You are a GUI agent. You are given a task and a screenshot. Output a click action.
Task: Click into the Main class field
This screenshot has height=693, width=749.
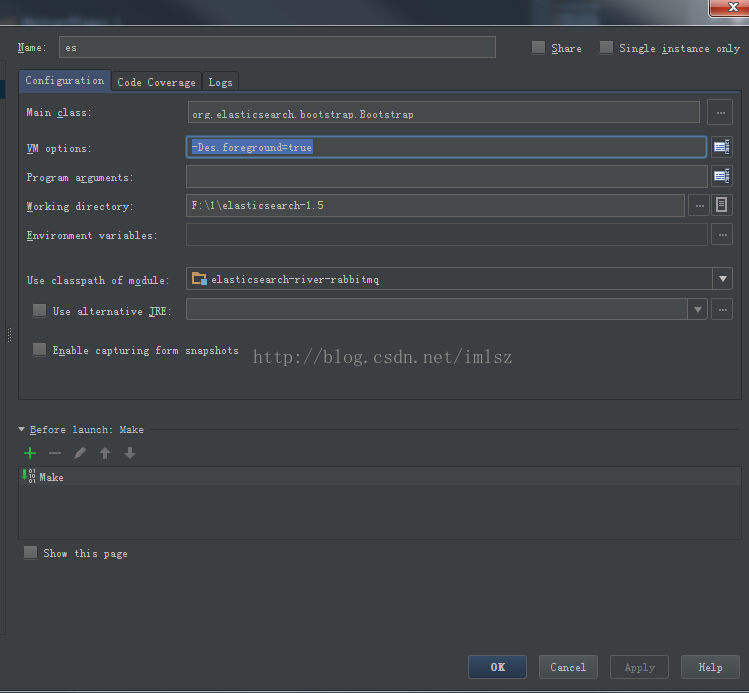click(x=444, y=113)
